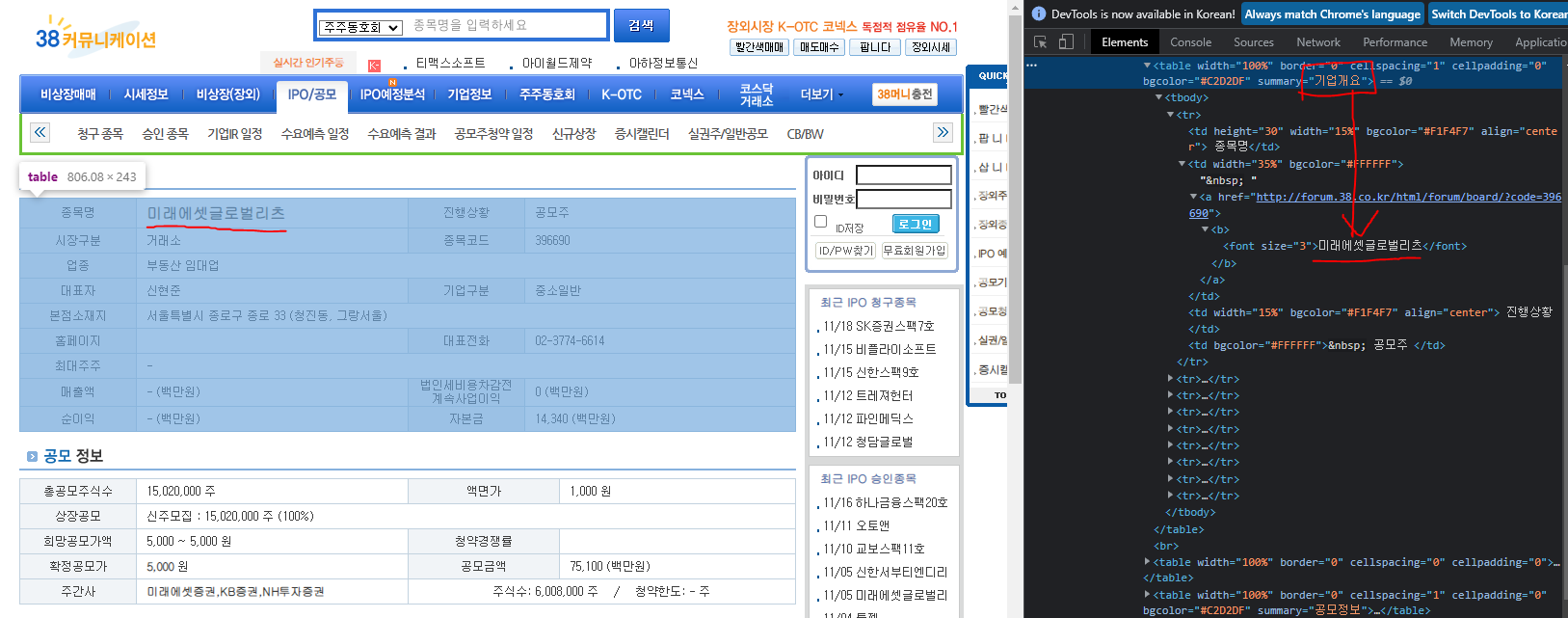This screenshot has width=1568, height=618.
Task: Open the CB/BW submenu link
Action: (806, 134)
